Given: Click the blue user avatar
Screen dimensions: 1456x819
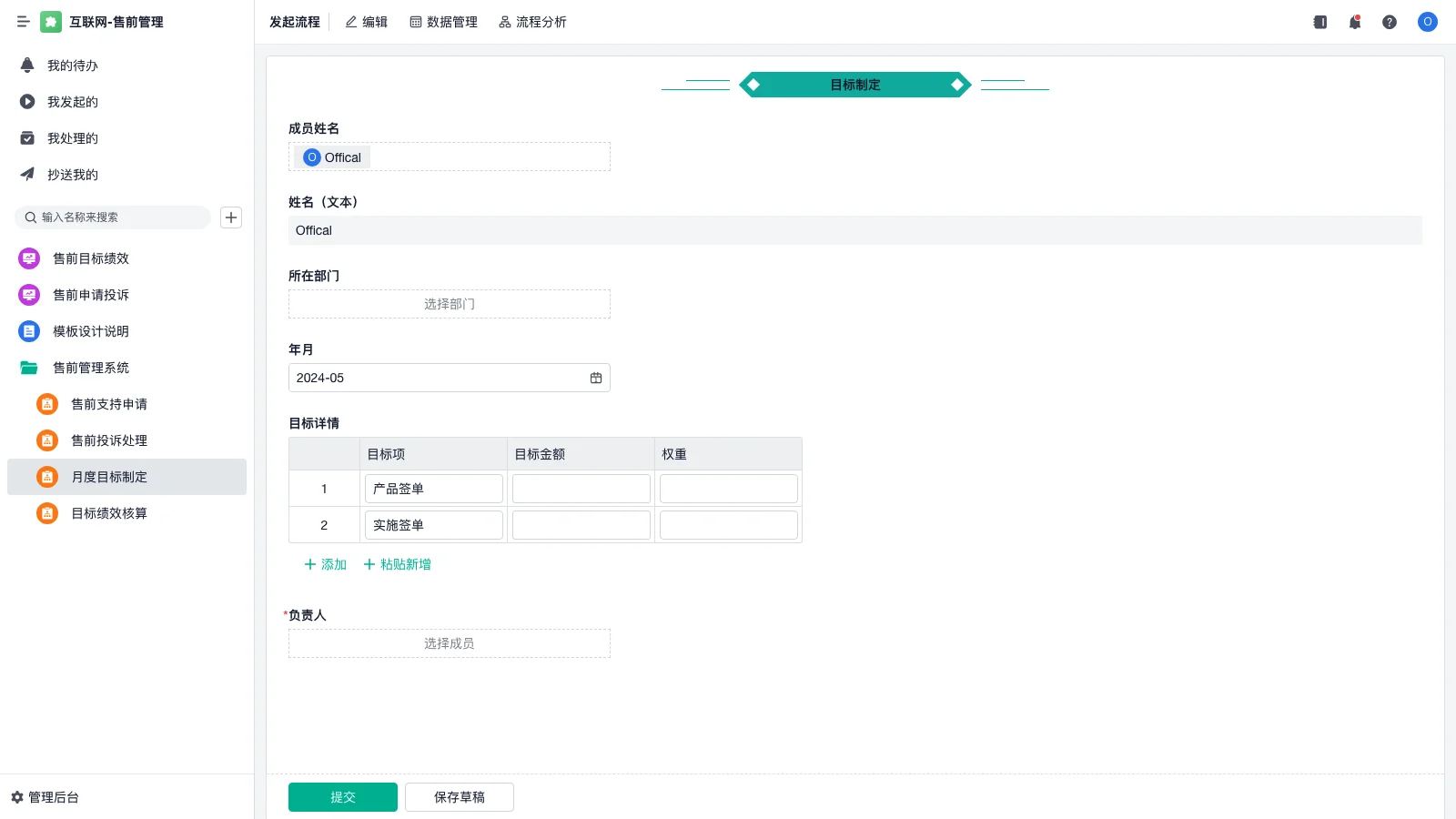Looking at the screenshot, I should [x=1427, y=22].
